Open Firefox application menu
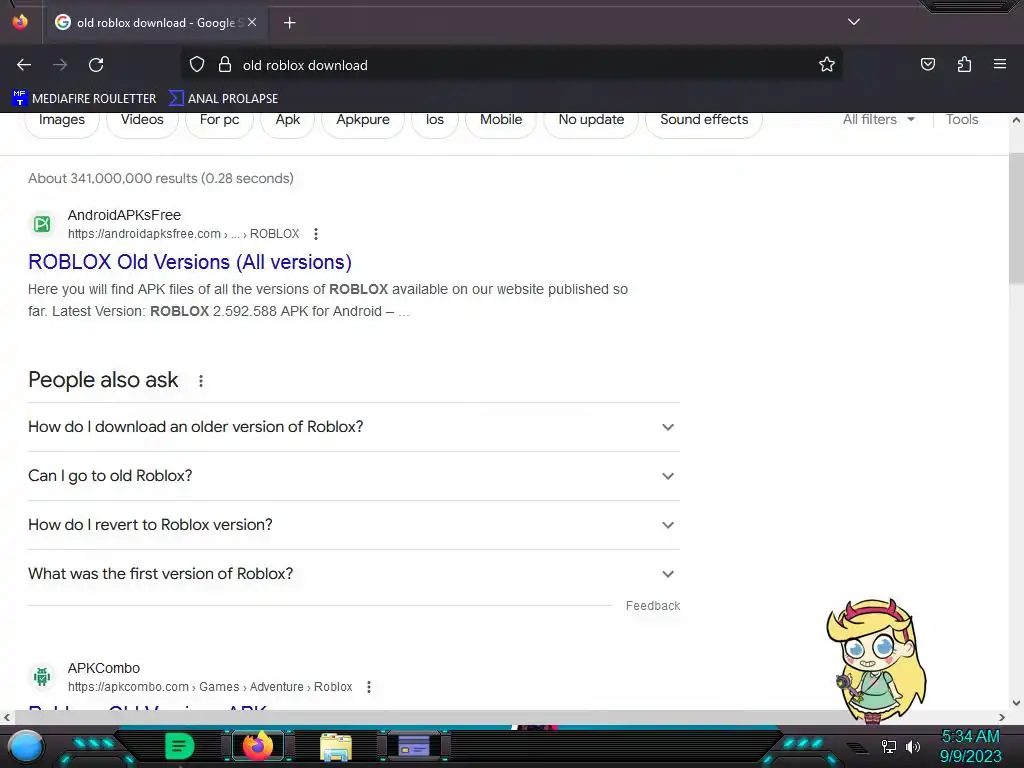The image size is (1024, 768). tap(1000, 64)
